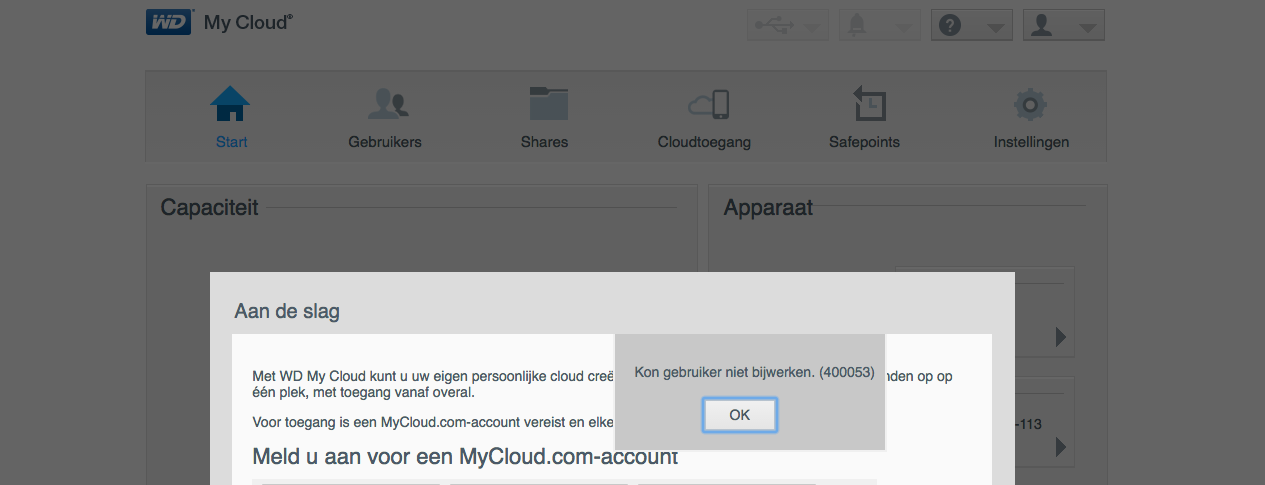Screen dimensions: 1265x485
Task: Expand the arrow in the Apparaat box above -113
Action: click(1061, 337)
